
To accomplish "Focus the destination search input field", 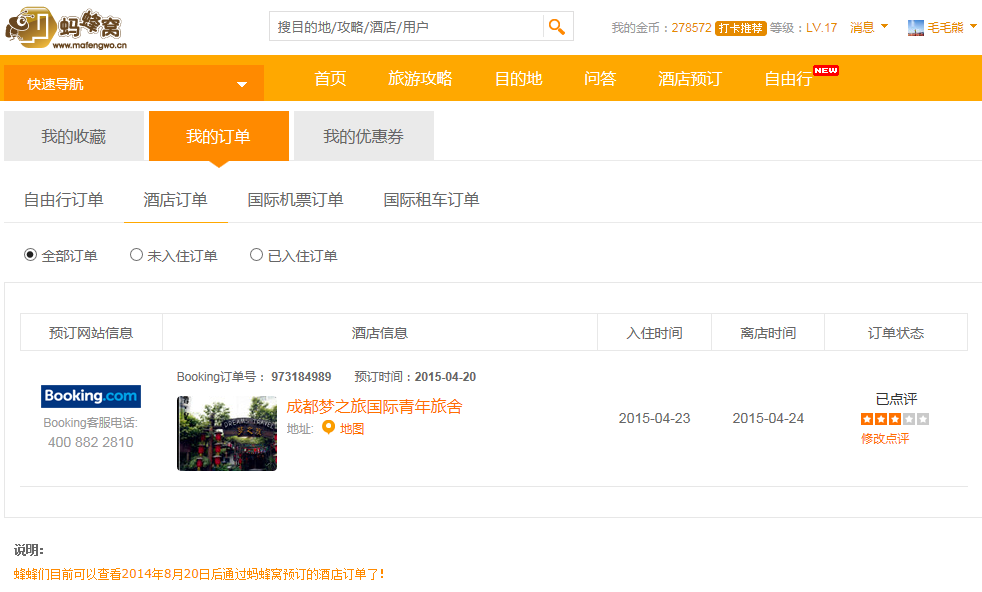I will (406, 27).
